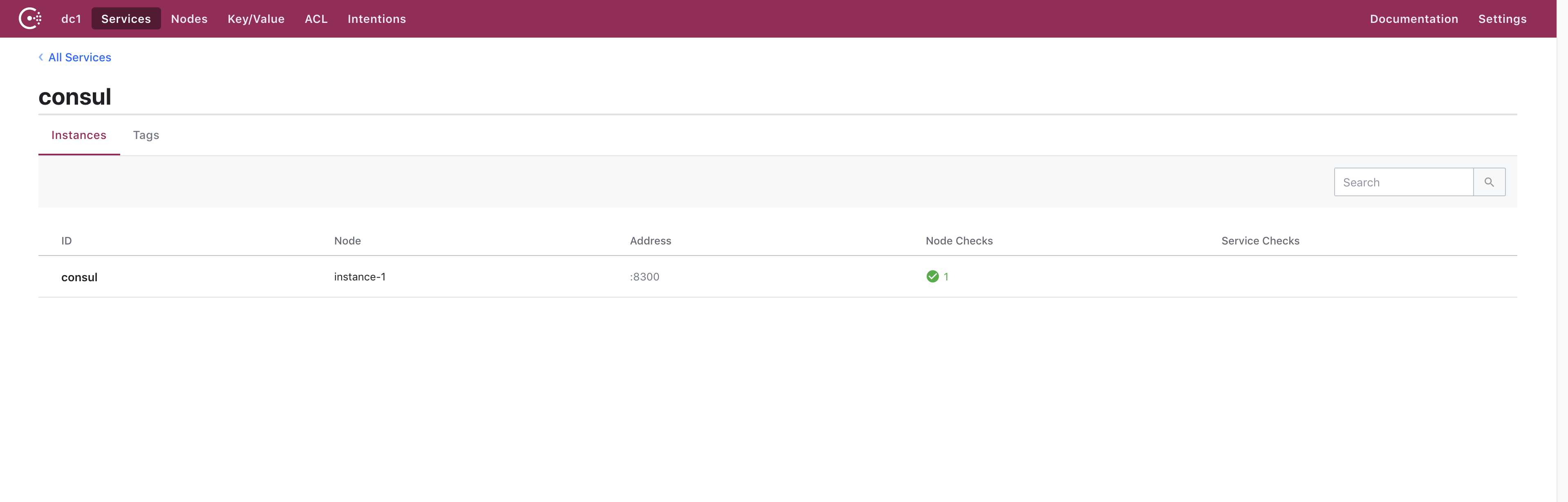Click the back chevron beside All Services
Image resolution: width=1568 pixels, height=502 pixels.
click(41, 57)
